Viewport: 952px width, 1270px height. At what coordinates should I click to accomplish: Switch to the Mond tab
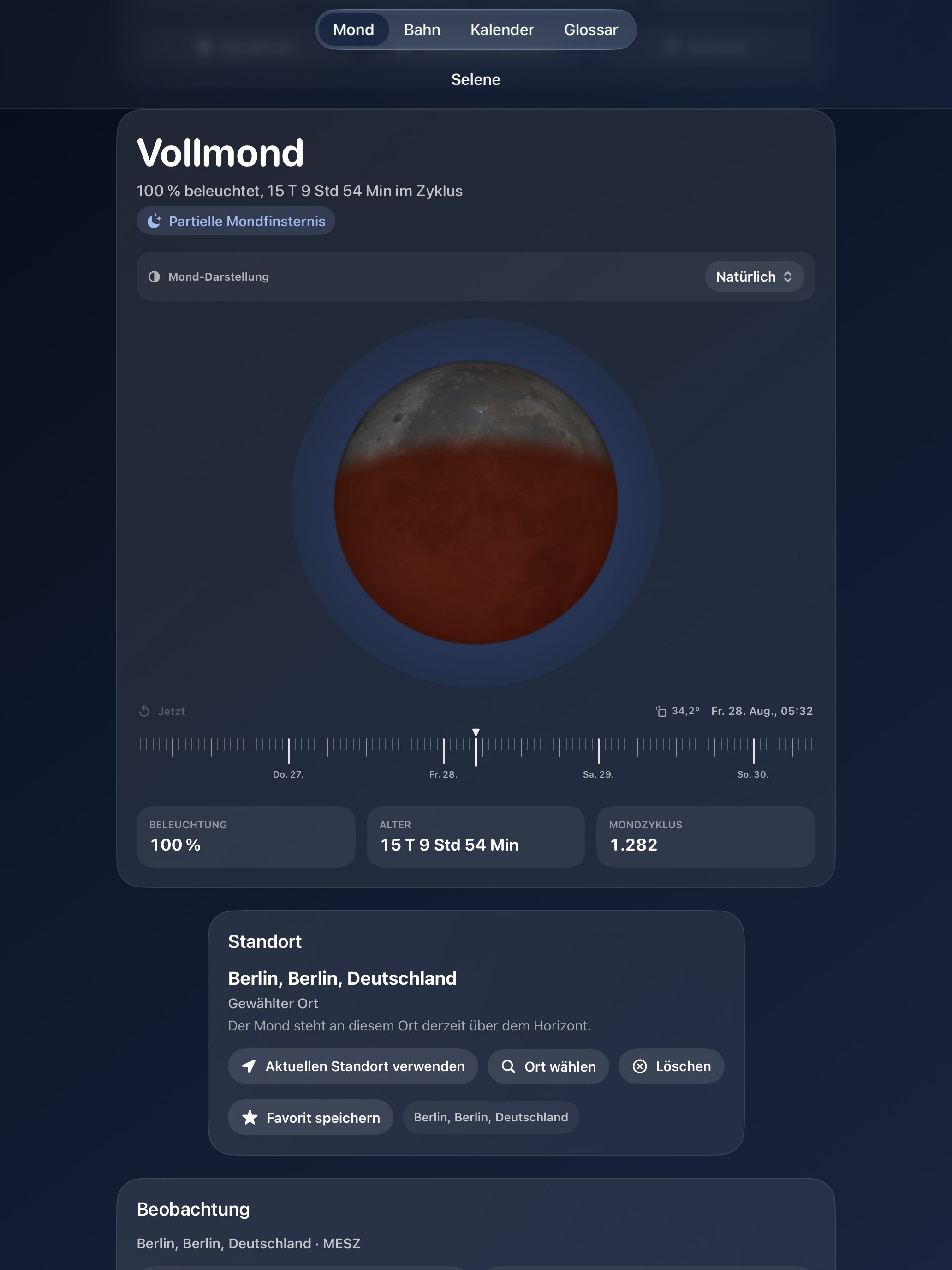353,30
